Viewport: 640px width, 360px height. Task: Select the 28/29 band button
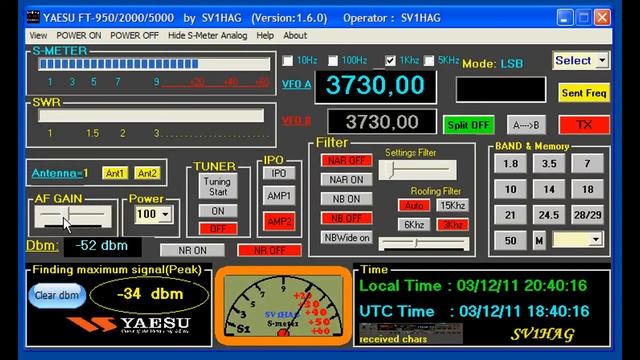pos(587,215)
